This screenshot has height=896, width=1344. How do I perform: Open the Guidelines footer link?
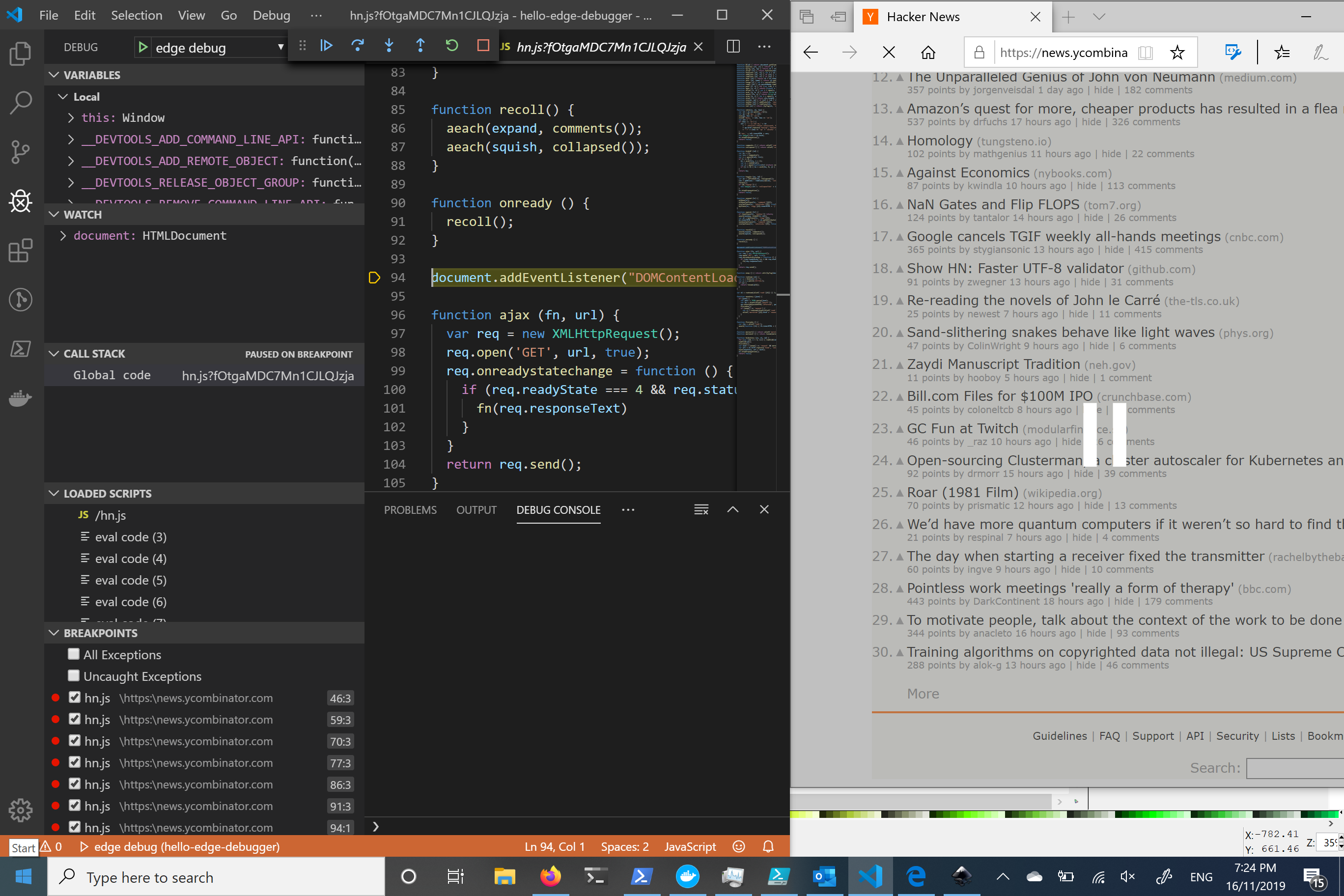[1060, 735]
